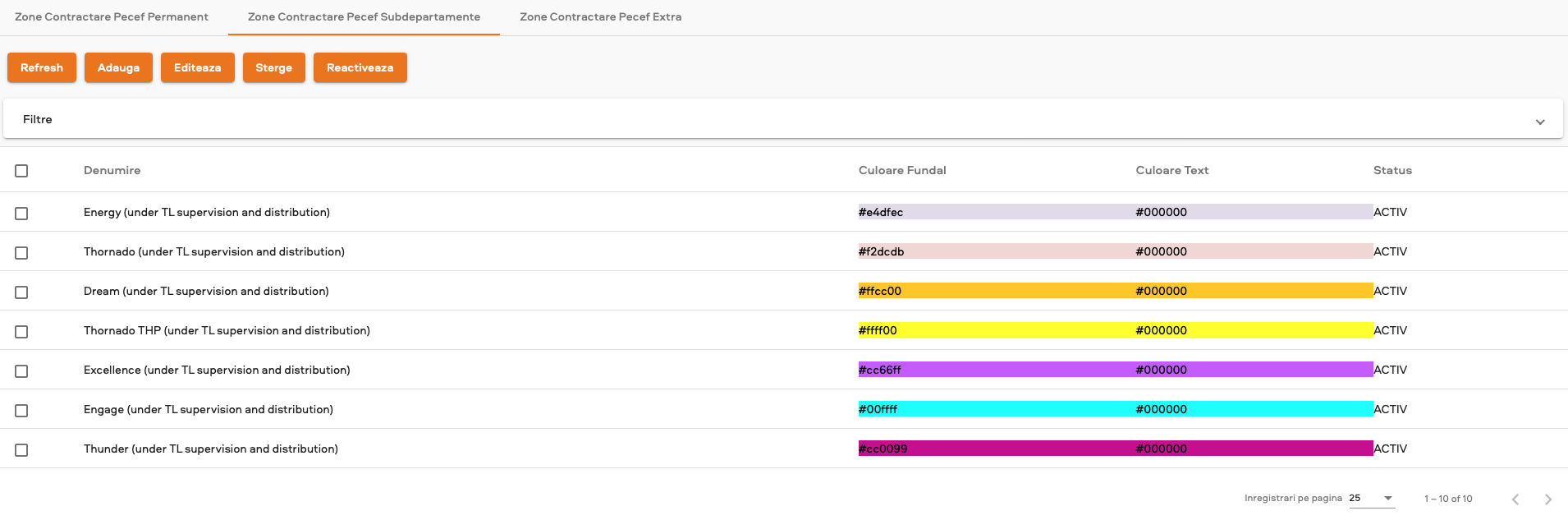
Task: Click the Editeaza button
Action: pos(197,67)
